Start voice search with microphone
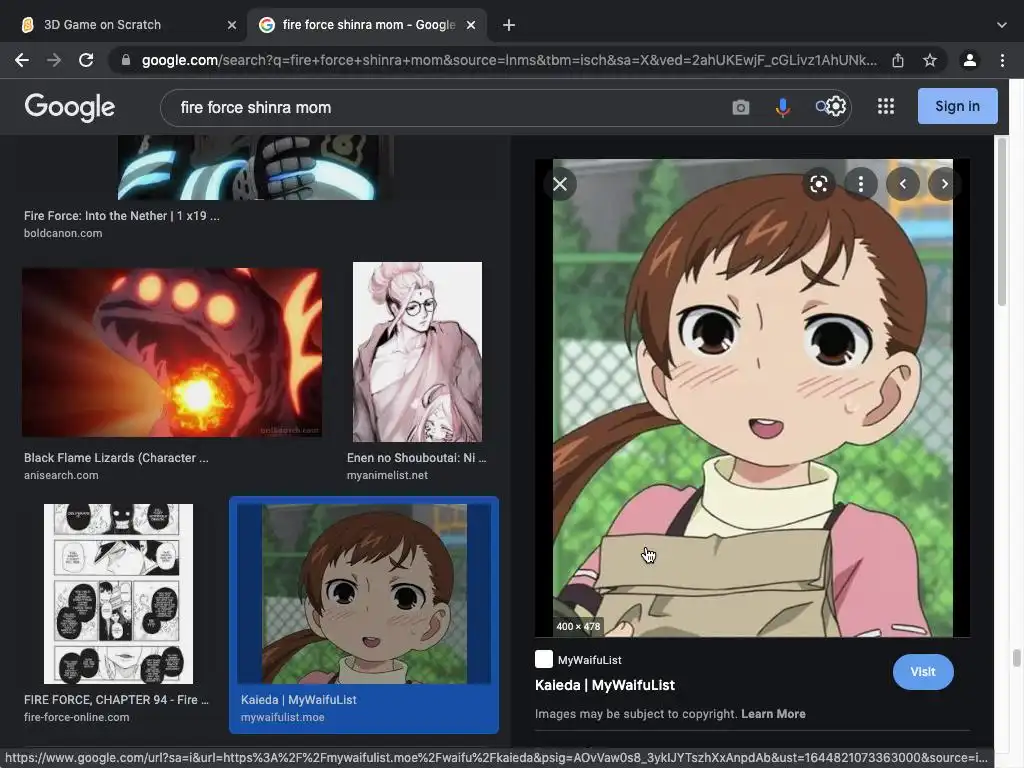Image resolution: width=1024 pixels, height=768 pixels. tap(782, 107)
